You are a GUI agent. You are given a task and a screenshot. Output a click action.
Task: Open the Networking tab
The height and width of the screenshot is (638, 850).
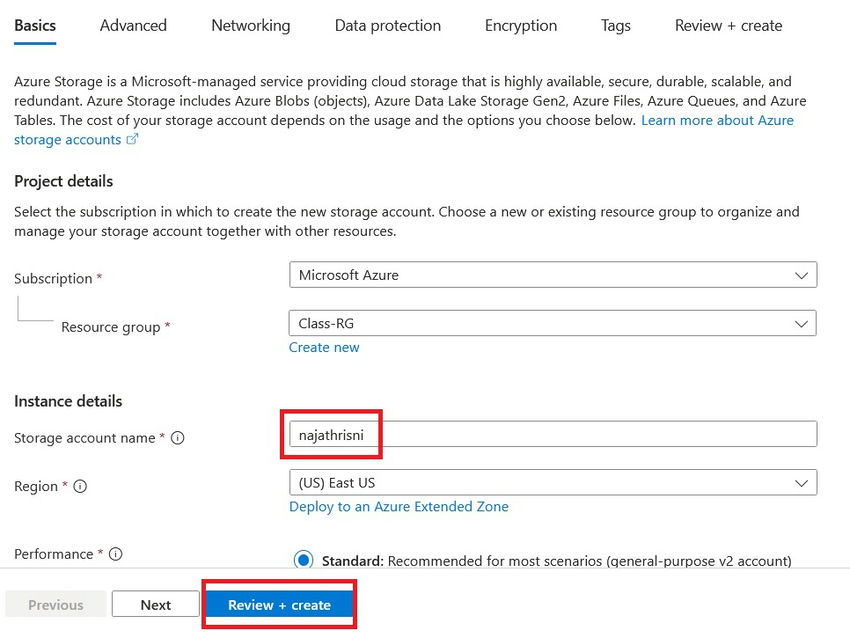(x=250, y=25)
